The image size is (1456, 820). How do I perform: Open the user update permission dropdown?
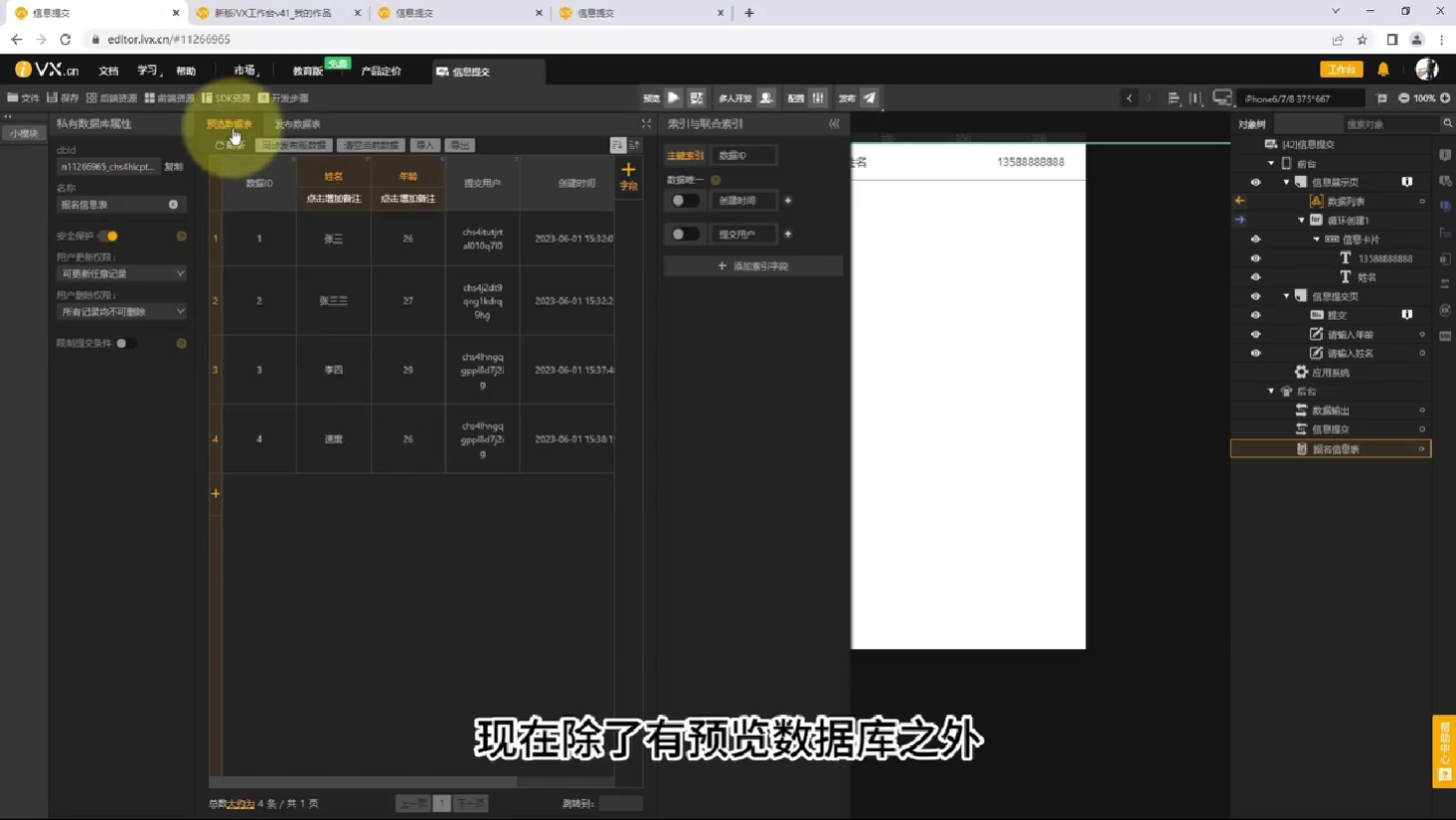pos(121,273)
